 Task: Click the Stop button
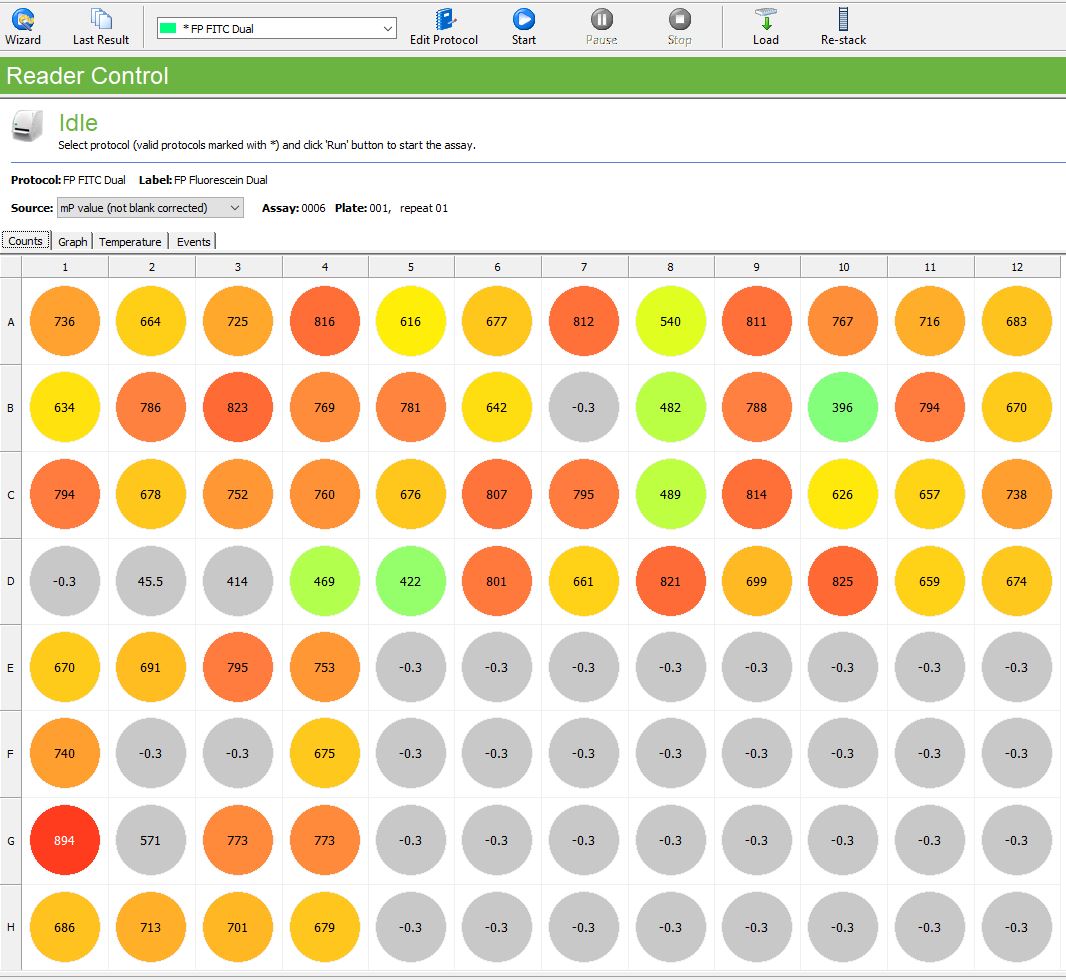coord(679,26)
